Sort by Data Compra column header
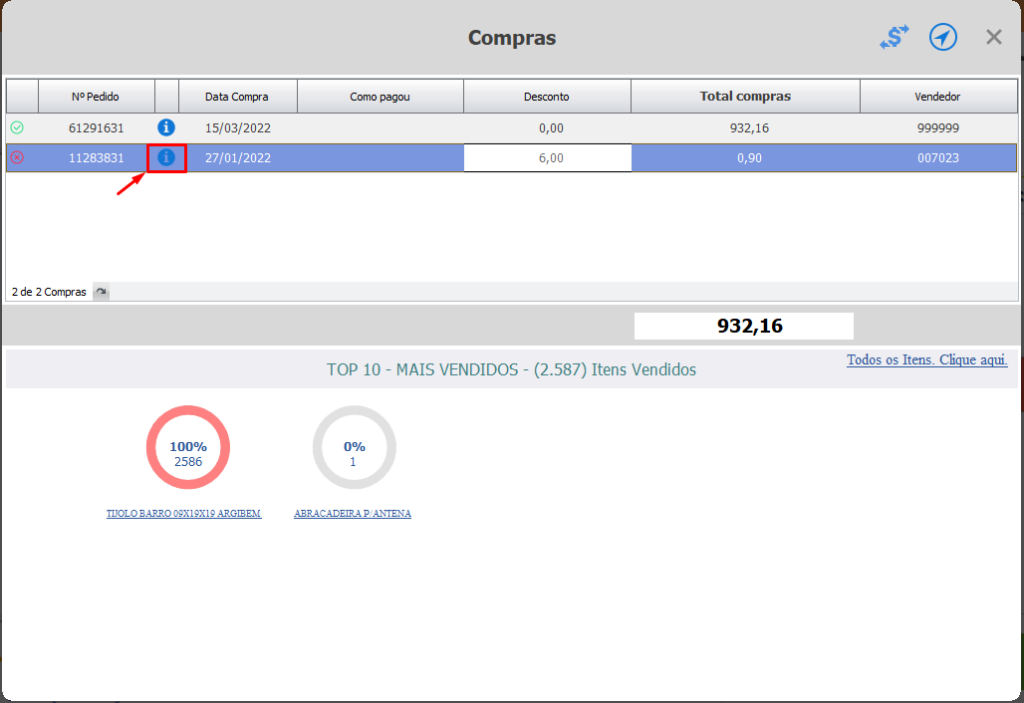 click(238, 97)
